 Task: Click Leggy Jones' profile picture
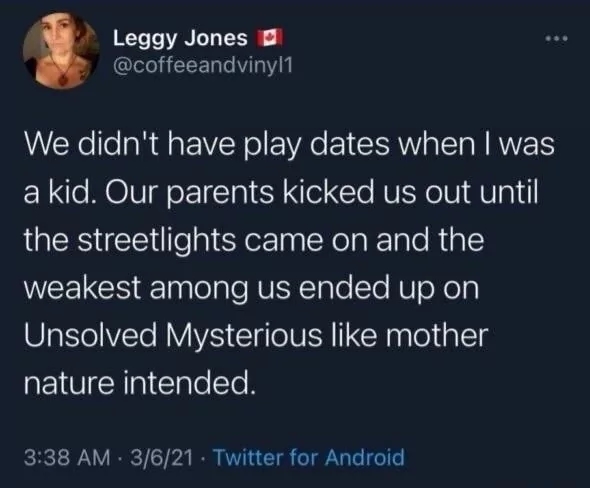pyautogui.click(x=61, y=50)
